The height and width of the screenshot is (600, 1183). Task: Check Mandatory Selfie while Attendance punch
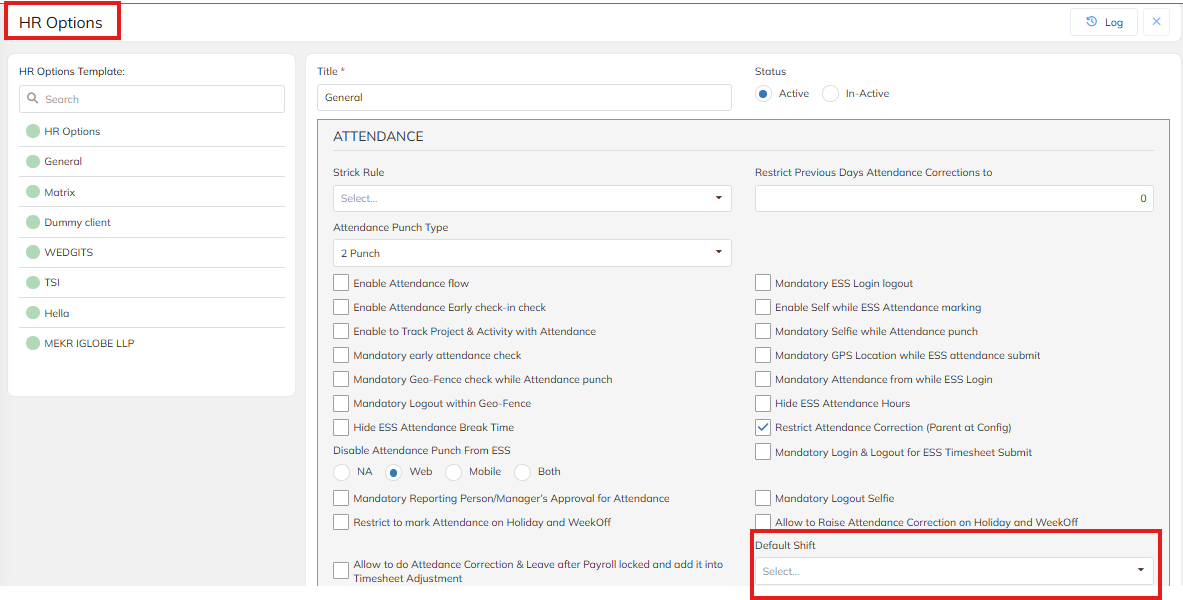tap(763, 331)
